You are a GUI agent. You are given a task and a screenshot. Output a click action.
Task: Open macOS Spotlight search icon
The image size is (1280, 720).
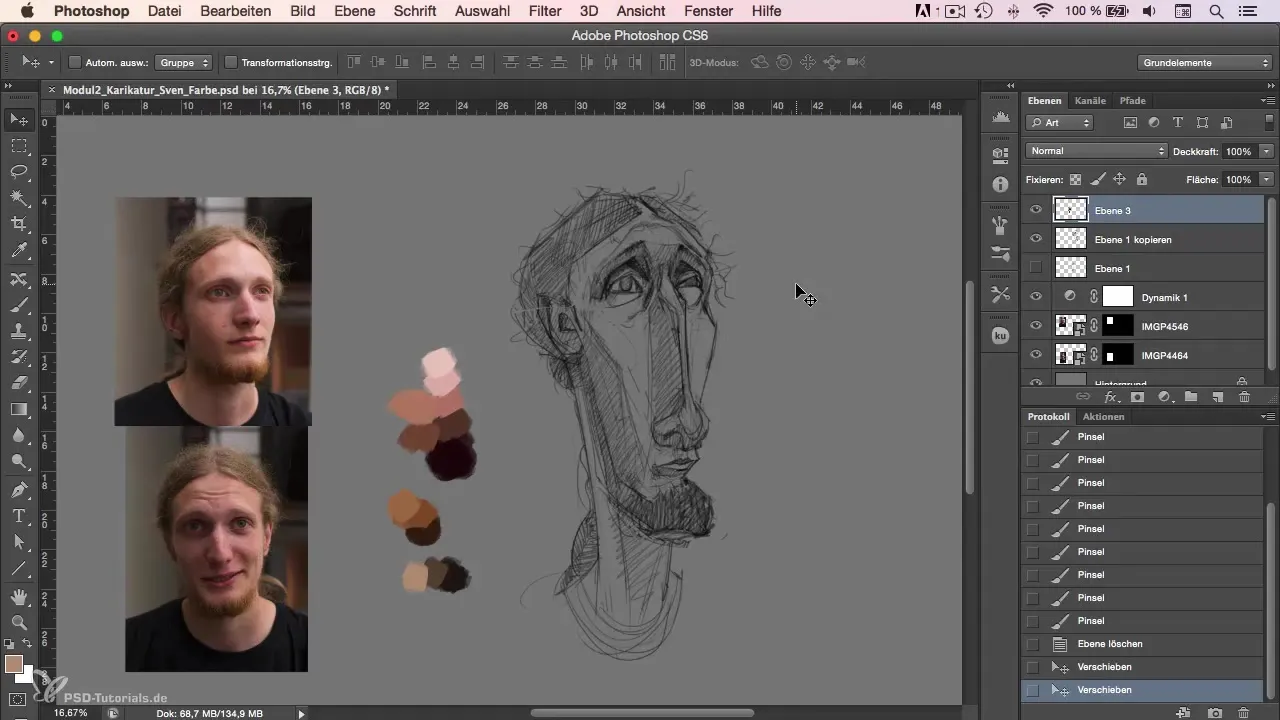(1216, 11)
